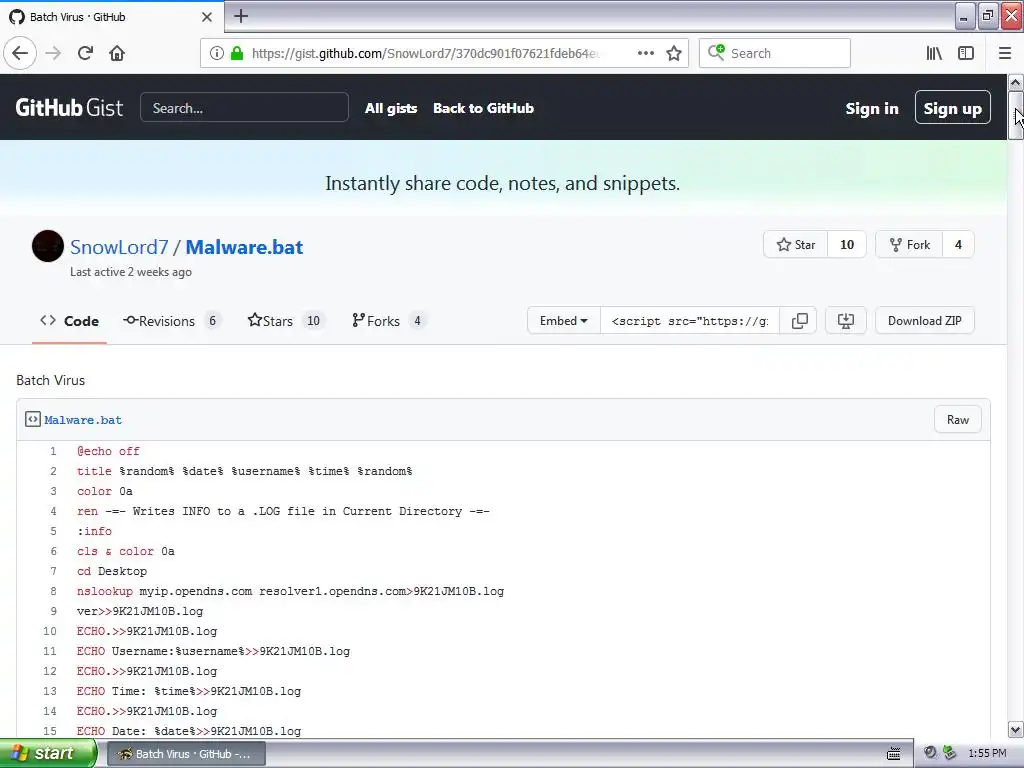Click the 'cd Desktop' code line
Viewport: 1024px width, 768px height.
tap(112, 571)
